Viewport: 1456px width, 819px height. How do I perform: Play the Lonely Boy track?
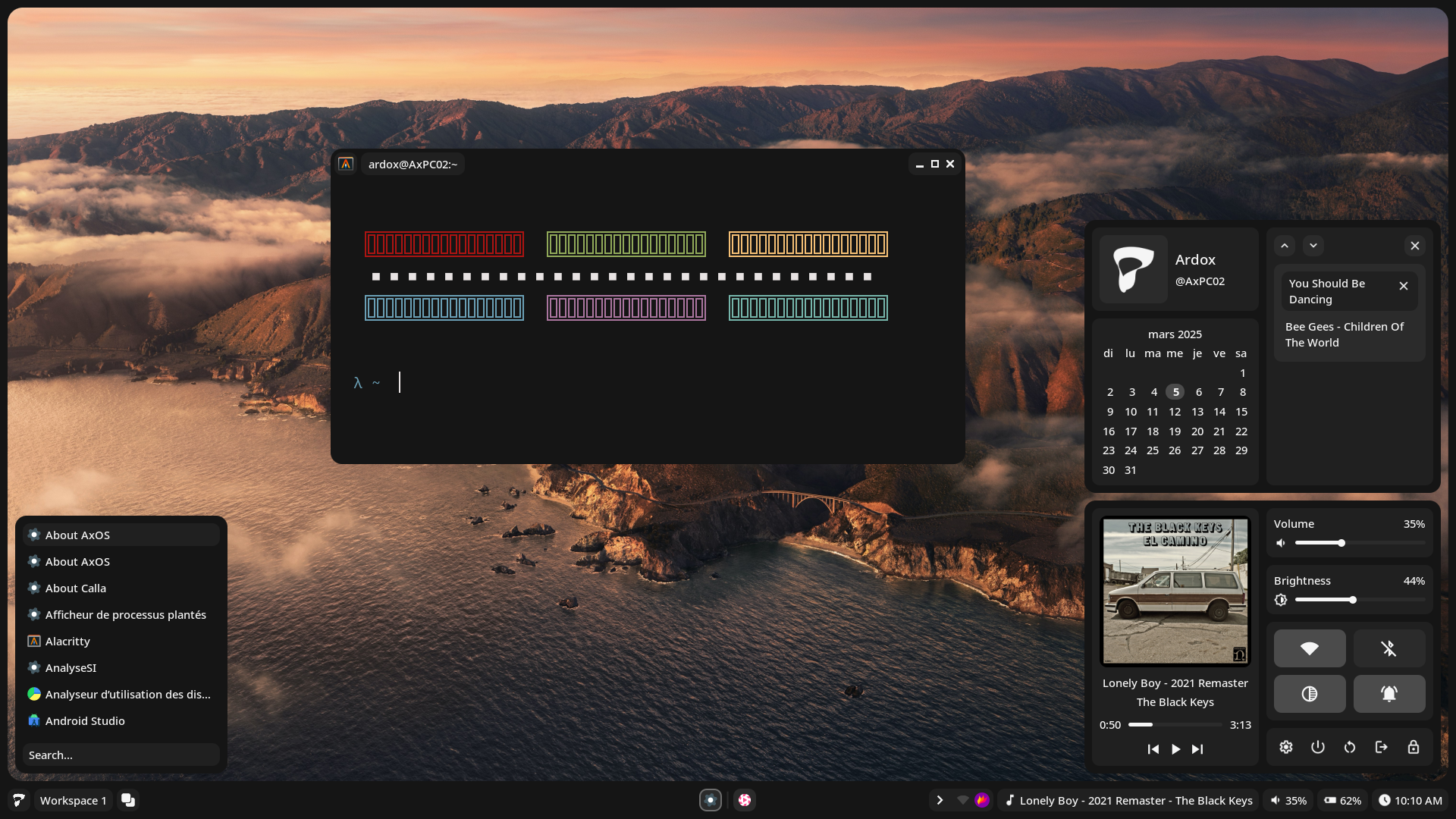pyautogui.click(x=1175, y=749)
